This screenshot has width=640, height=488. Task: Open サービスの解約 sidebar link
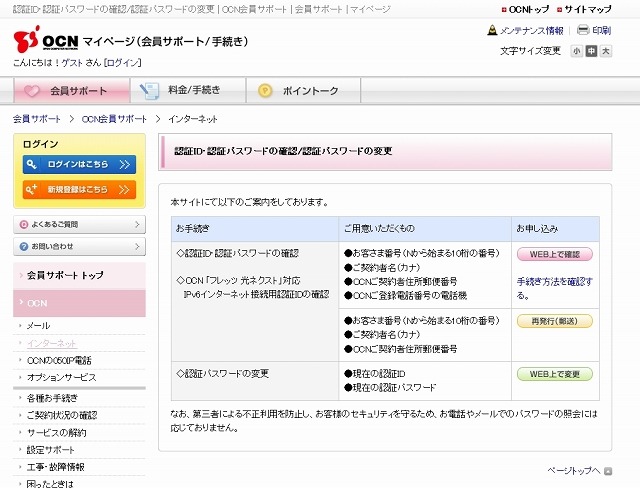pyautogui.click(x=57, y=433)
